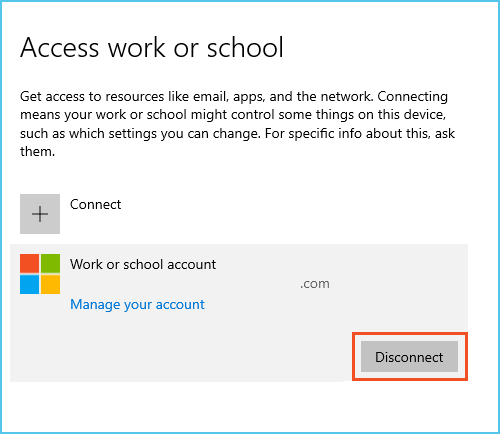Click the Disconnect button

(x=409, y=357)
